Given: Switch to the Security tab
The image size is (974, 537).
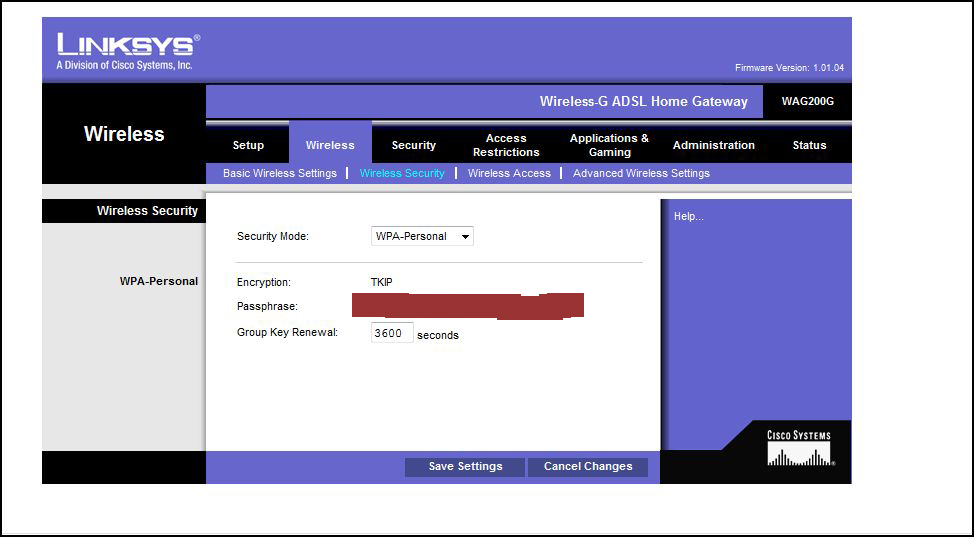Looking at the screenshot, I should point(413,145).
